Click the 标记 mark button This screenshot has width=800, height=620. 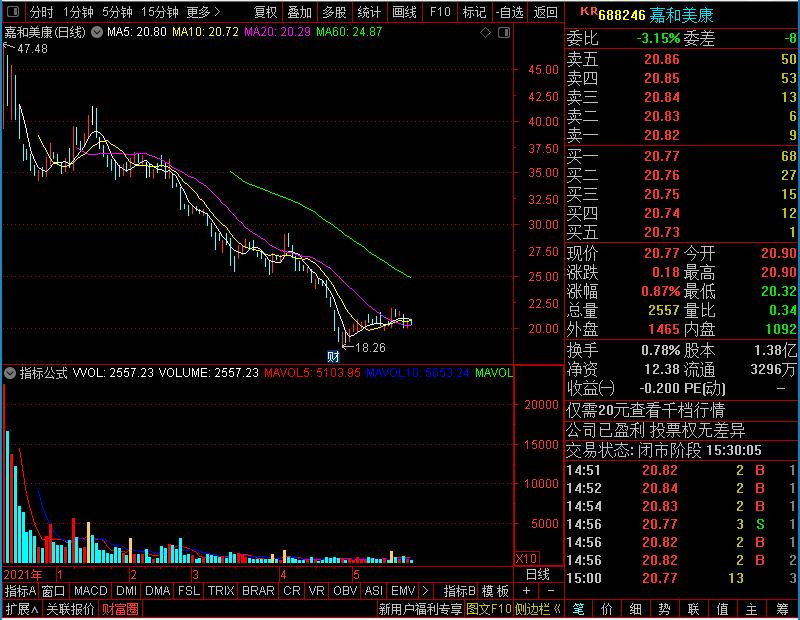coord(474,12)
